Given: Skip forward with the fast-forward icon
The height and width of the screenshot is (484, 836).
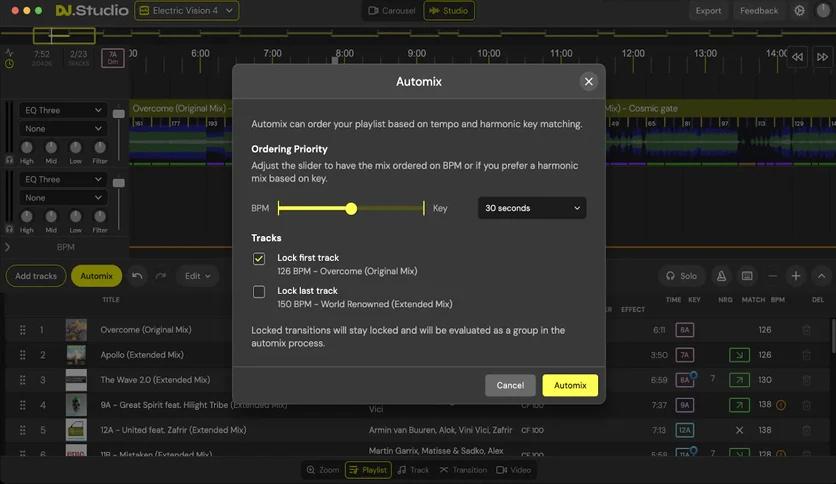Looking at the screenshot, I should point(822,57).
